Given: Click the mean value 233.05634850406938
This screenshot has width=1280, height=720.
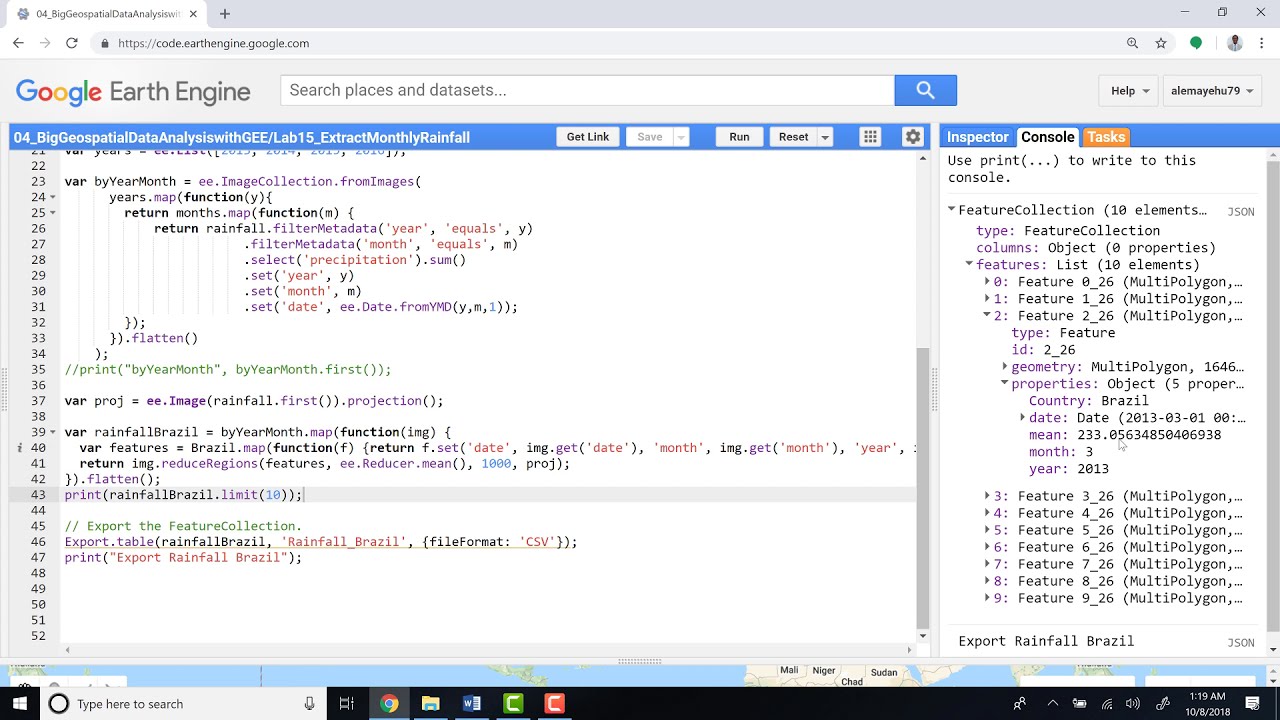Looking at the screenshot, I should click(1149, 435).
